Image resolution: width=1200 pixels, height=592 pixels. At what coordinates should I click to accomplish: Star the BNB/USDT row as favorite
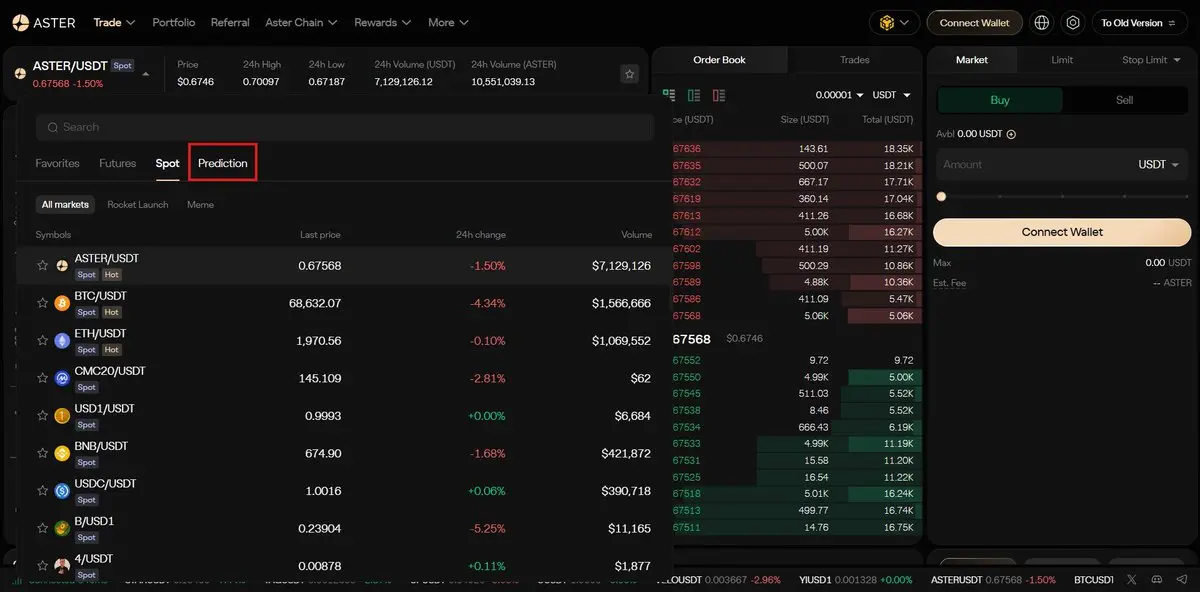(x=43, y=453)
